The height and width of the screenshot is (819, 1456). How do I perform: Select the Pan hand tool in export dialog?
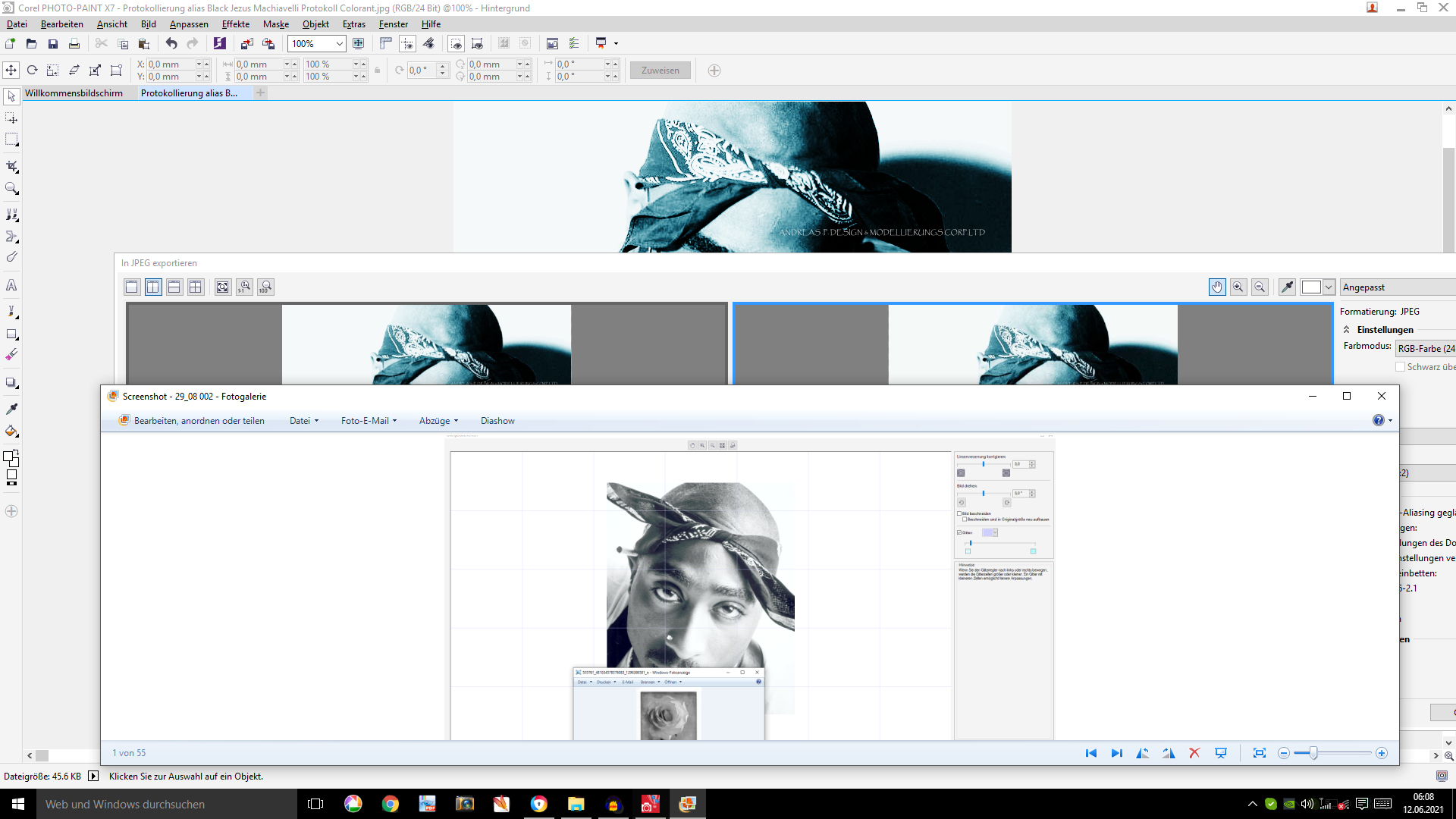tap(1217, 287)
